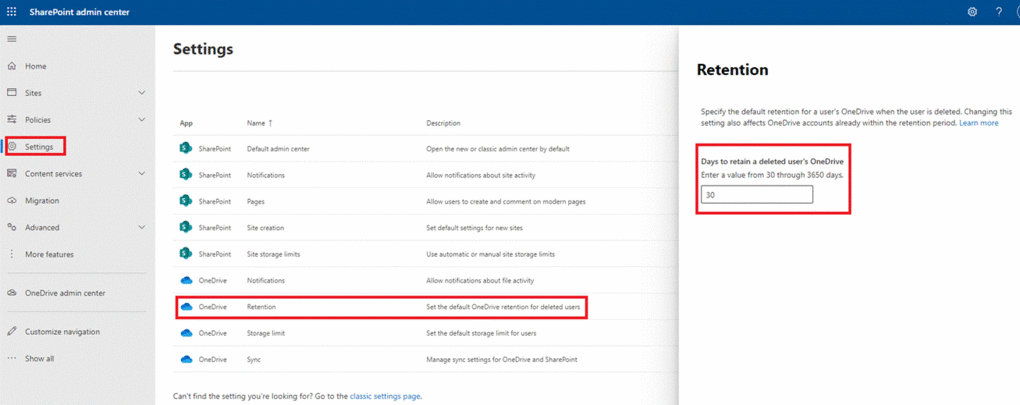
Task: Click "Allow notifications about site activity" text
Action: point(481,175)
